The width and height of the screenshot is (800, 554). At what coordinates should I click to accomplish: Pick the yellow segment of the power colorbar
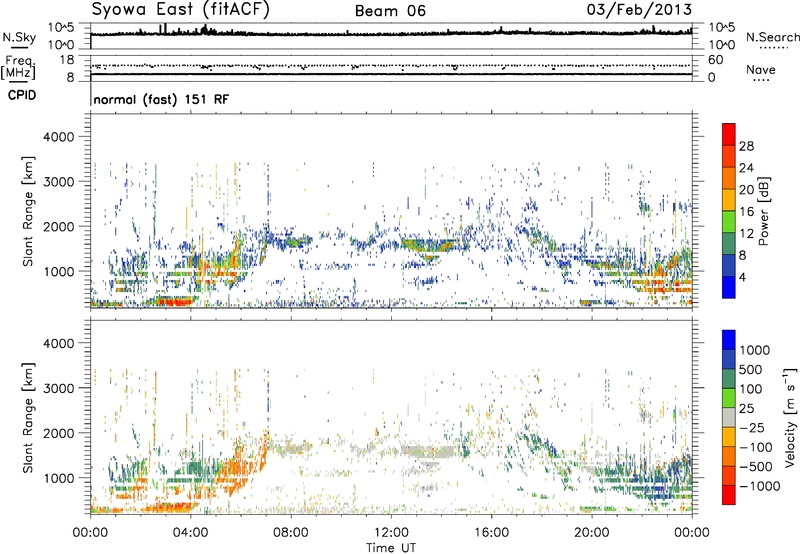[729, 200]
